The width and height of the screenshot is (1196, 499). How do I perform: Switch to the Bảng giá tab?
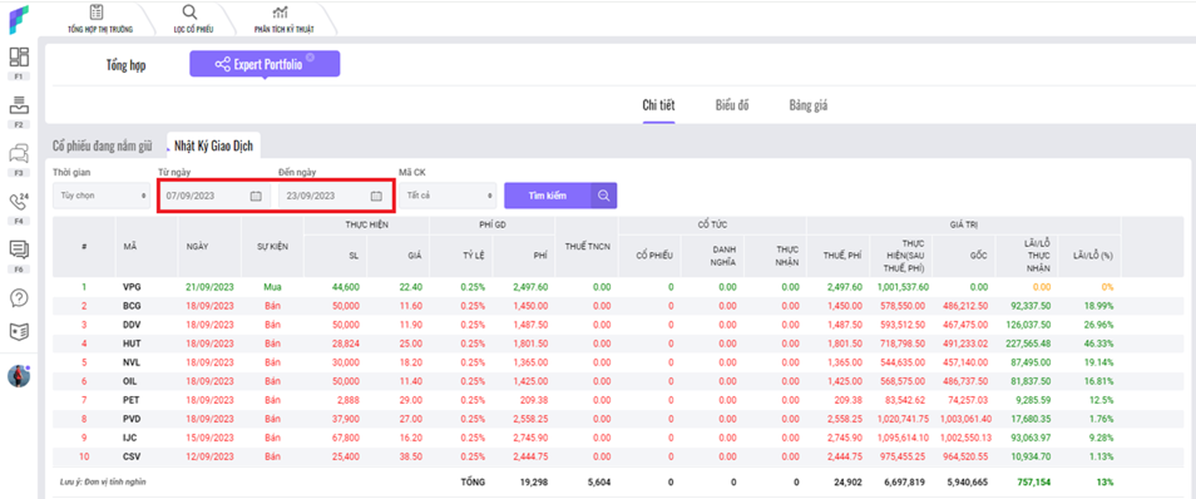pyautogui.click(x=808, y=106)
